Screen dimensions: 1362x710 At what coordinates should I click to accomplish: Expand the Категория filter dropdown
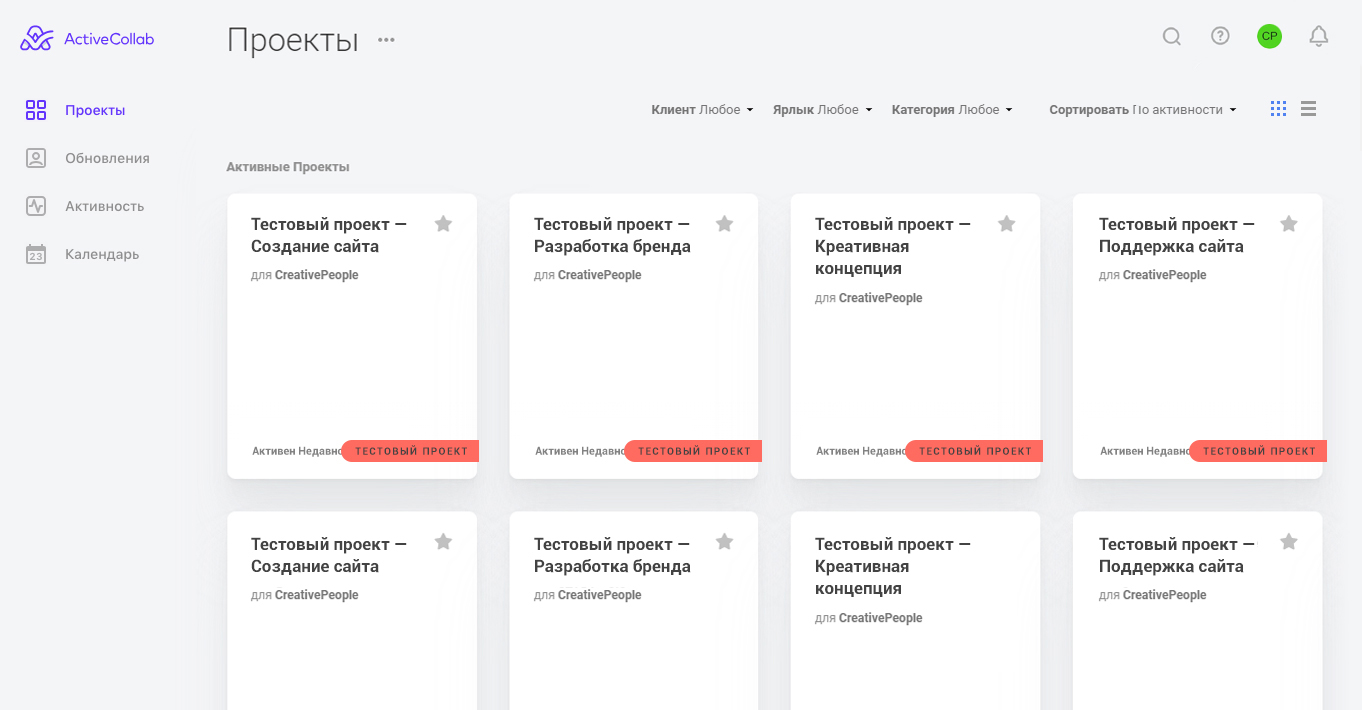coord(952,110)
